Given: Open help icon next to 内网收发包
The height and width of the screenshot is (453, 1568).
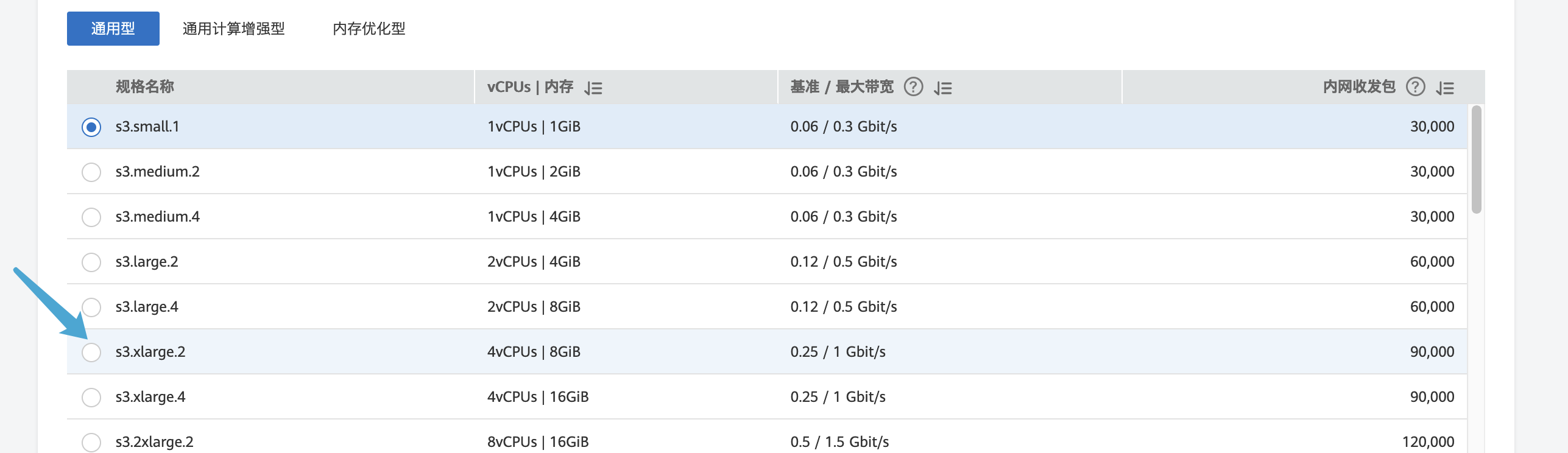Looking at the screenshot, I should (1415, 87).
